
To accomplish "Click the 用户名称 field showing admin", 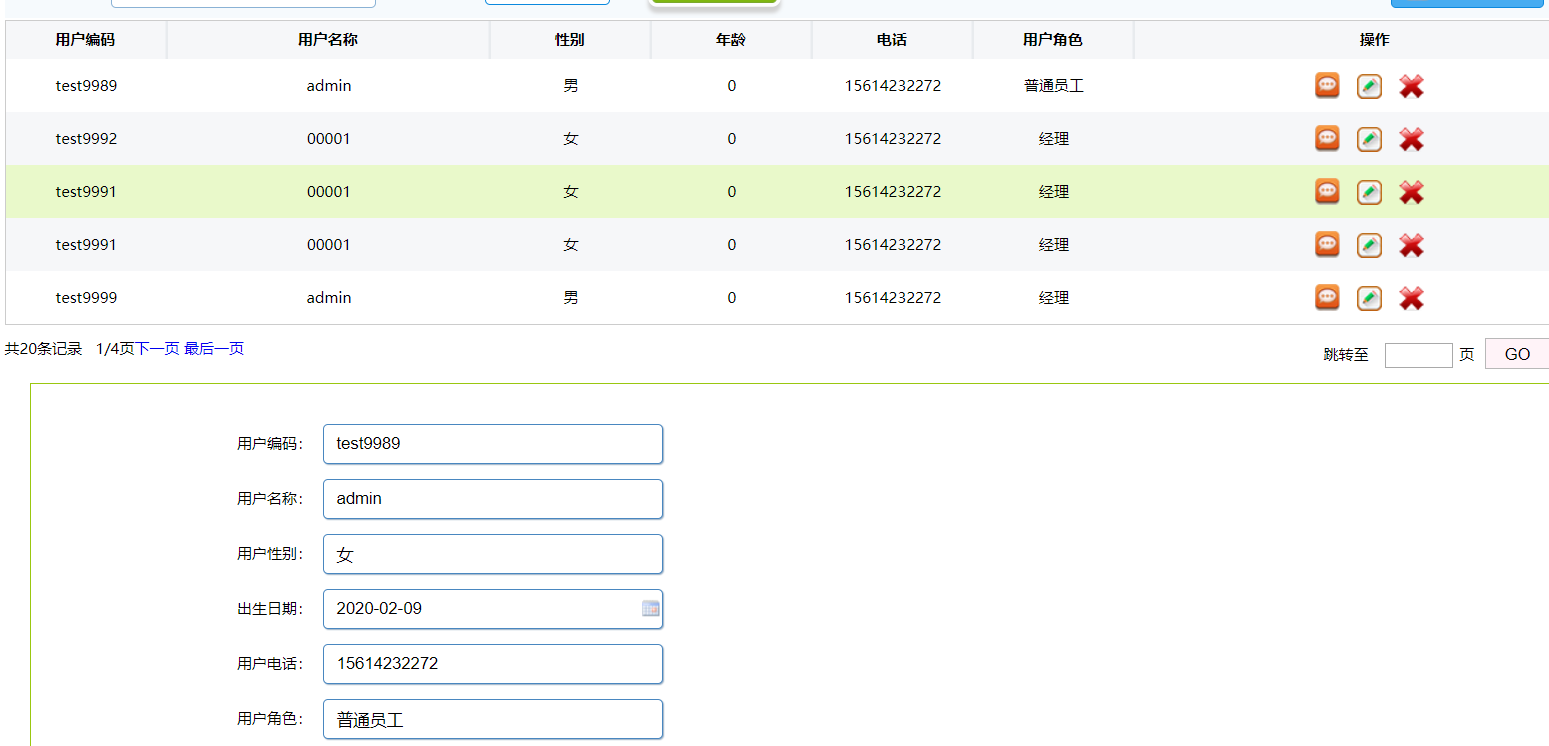I will click(493, 499).
